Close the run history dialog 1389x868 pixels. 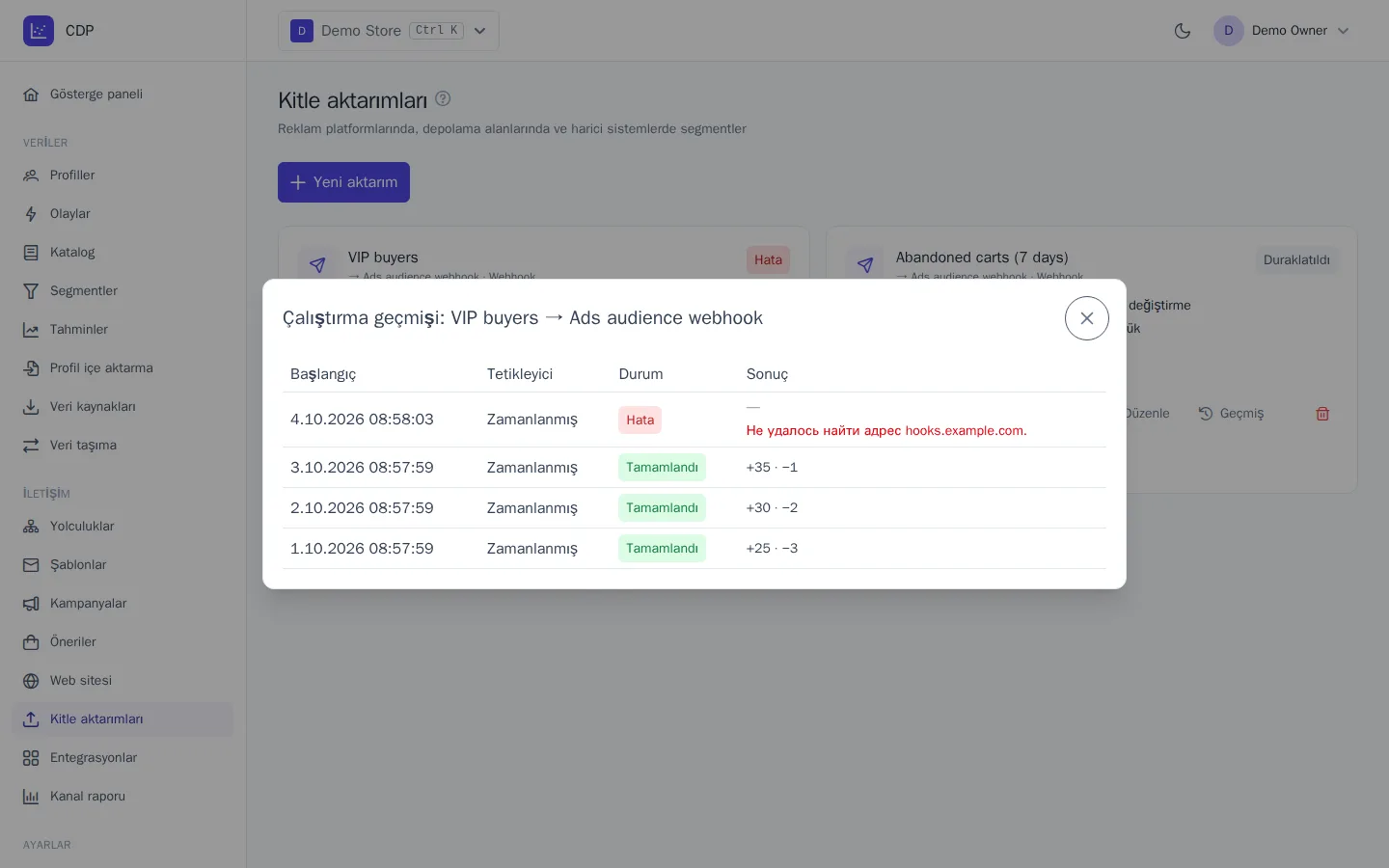[1086, 318]
